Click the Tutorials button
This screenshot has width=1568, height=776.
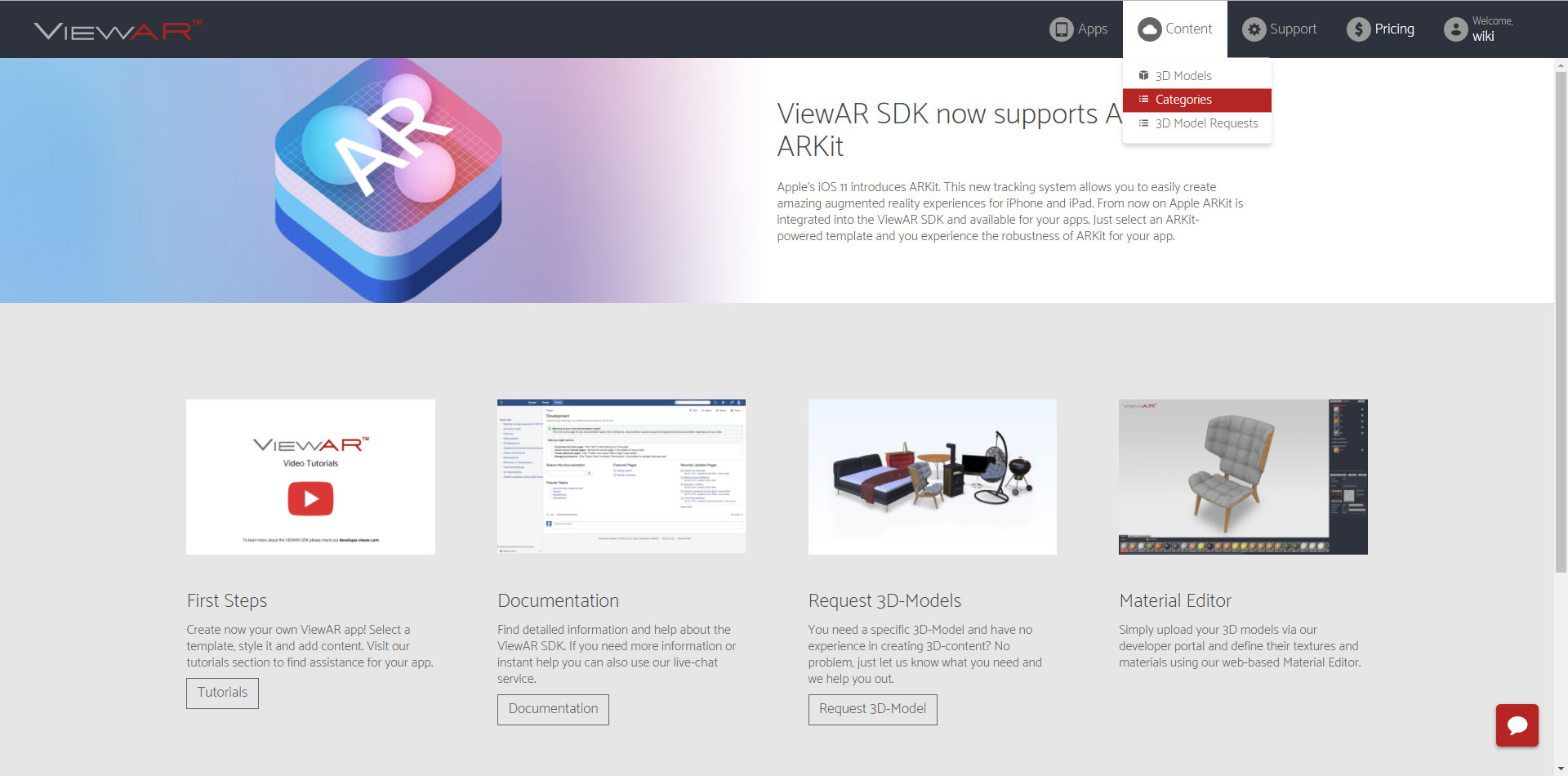coord(222,693)
